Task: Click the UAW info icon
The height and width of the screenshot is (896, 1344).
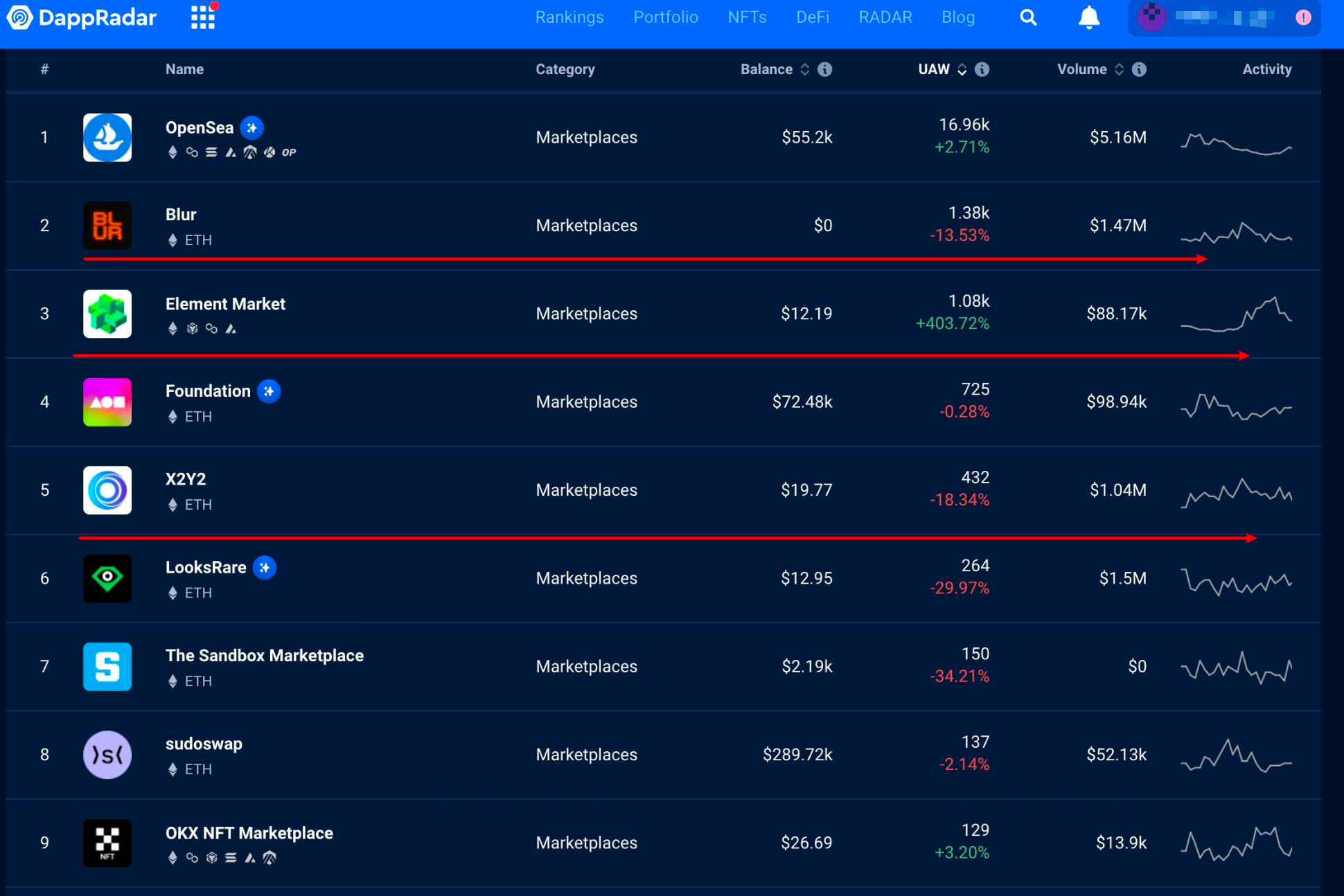Action: [982, 69]
